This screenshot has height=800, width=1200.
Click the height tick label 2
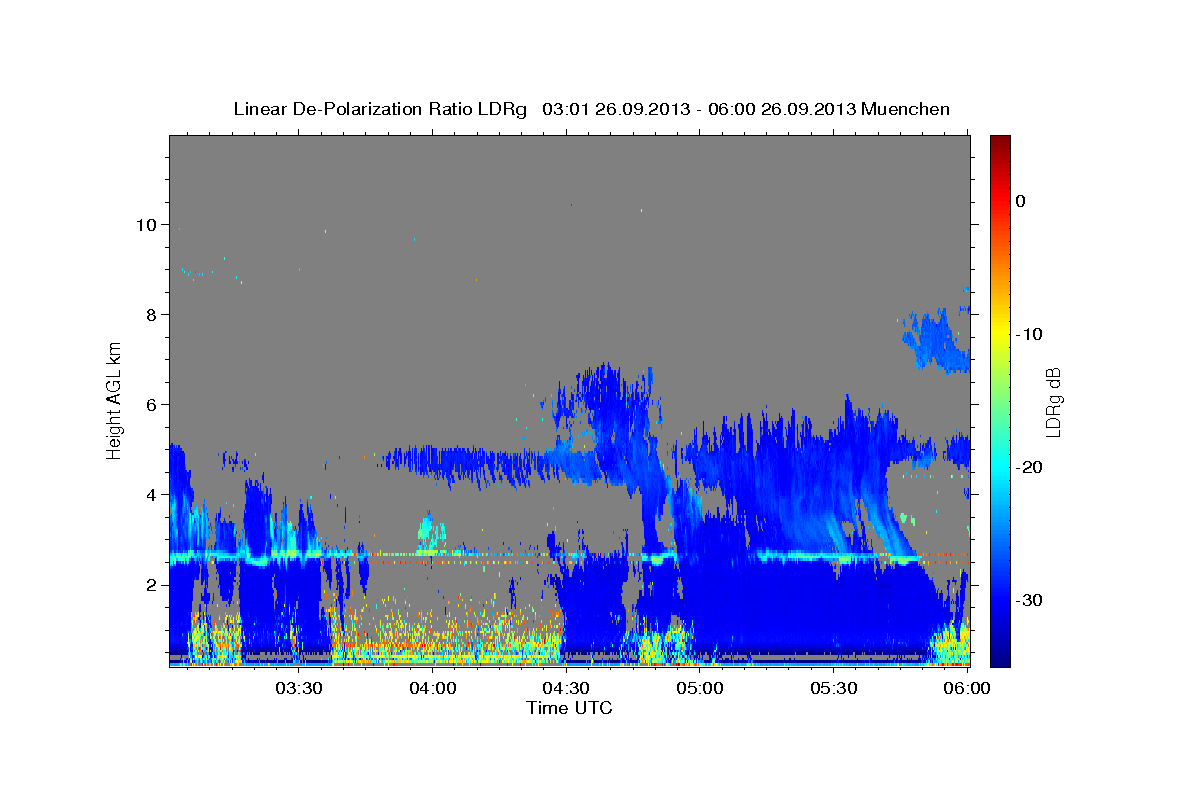152,584
